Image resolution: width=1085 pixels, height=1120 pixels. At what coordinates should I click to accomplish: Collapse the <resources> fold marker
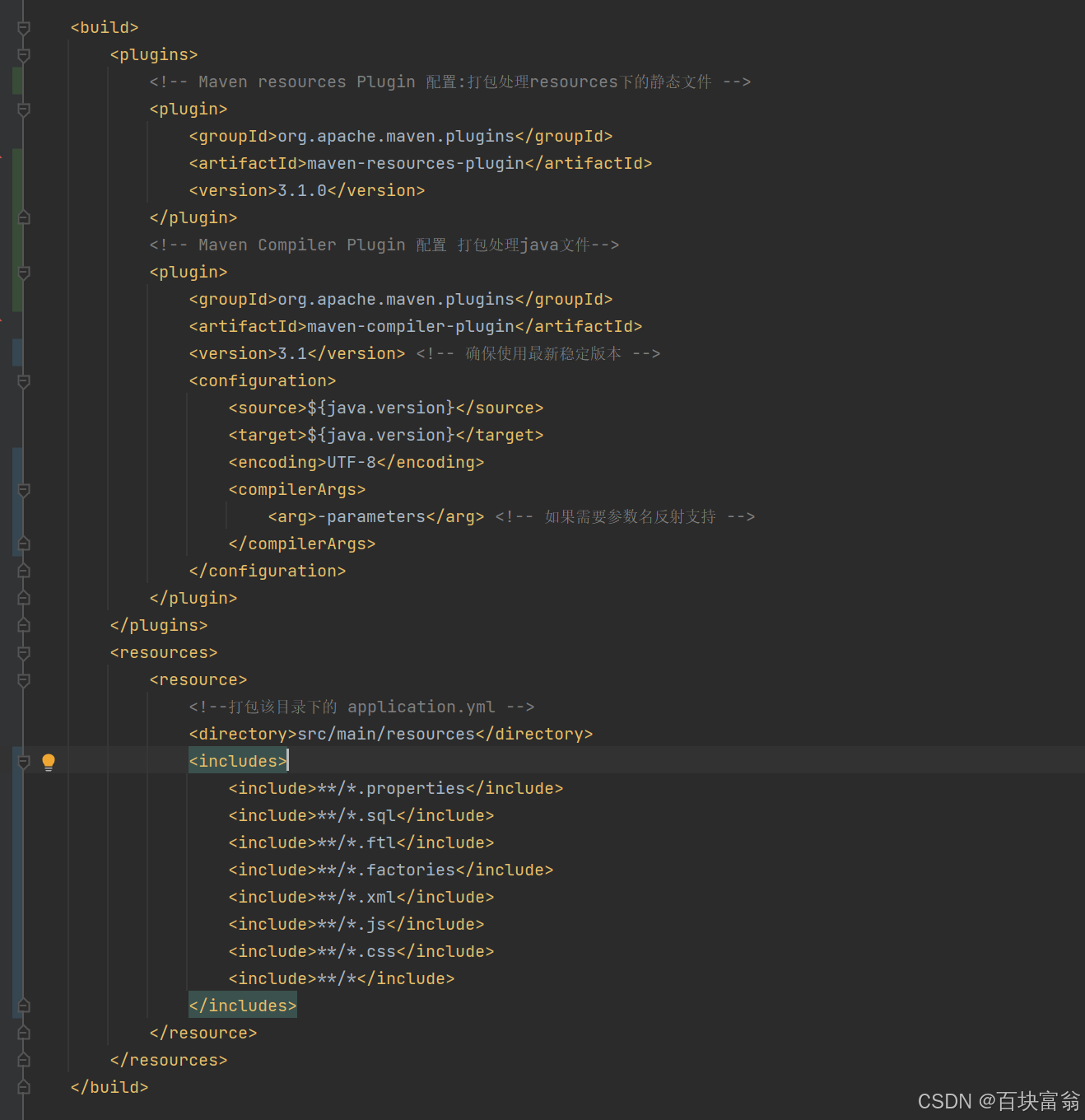pyautogui.click(x=24, y=653)
